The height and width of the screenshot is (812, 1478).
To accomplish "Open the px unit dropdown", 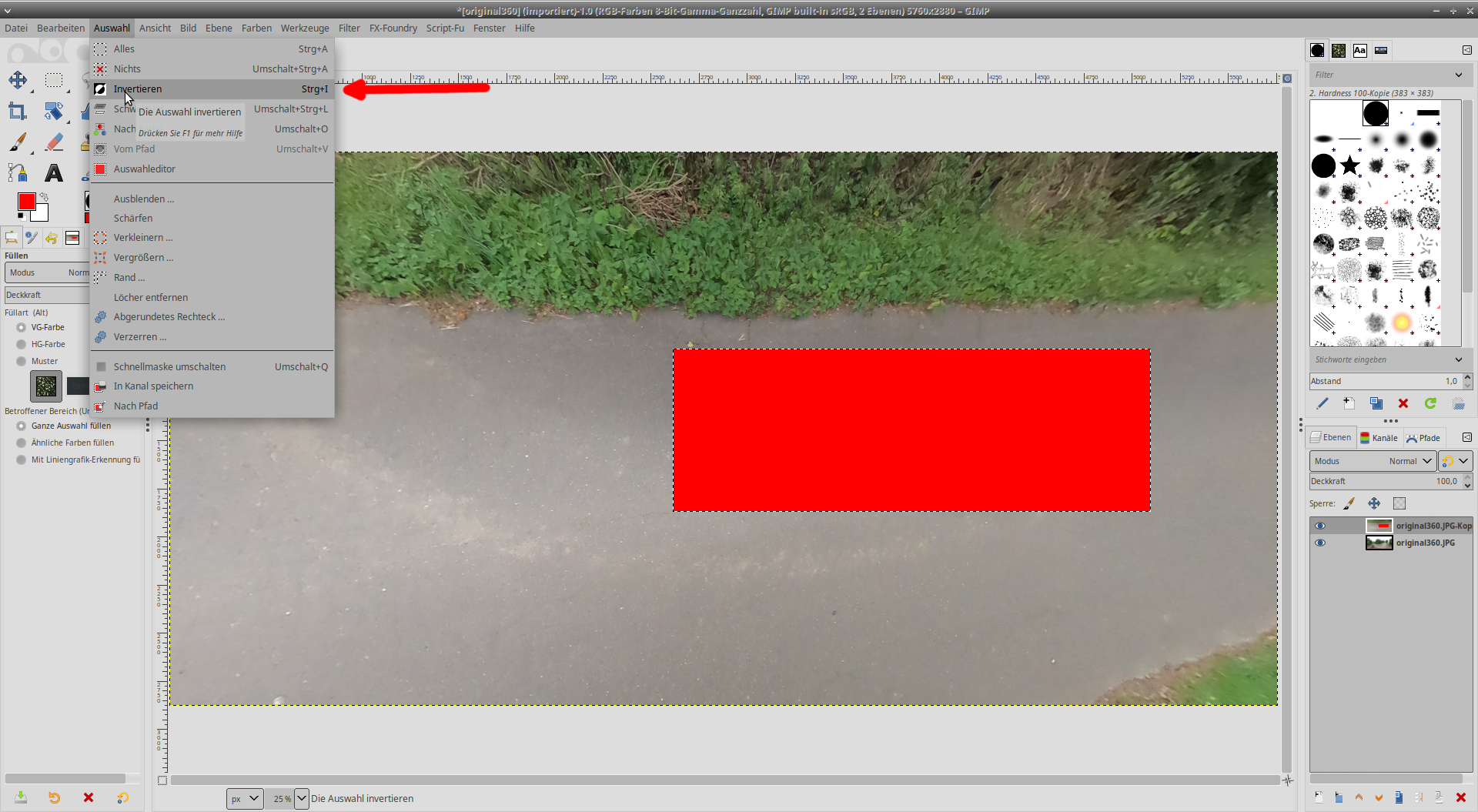I will 245,799.
